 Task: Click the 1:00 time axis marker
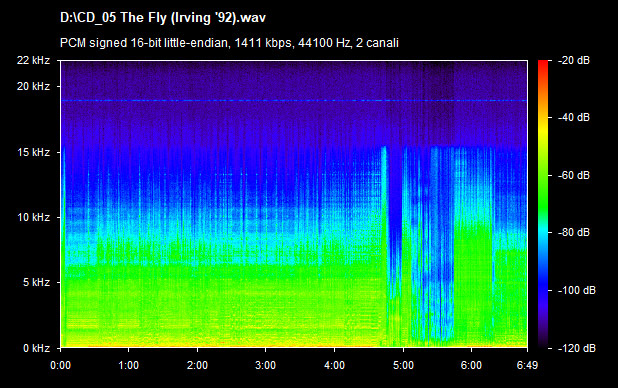pos(128,366)
